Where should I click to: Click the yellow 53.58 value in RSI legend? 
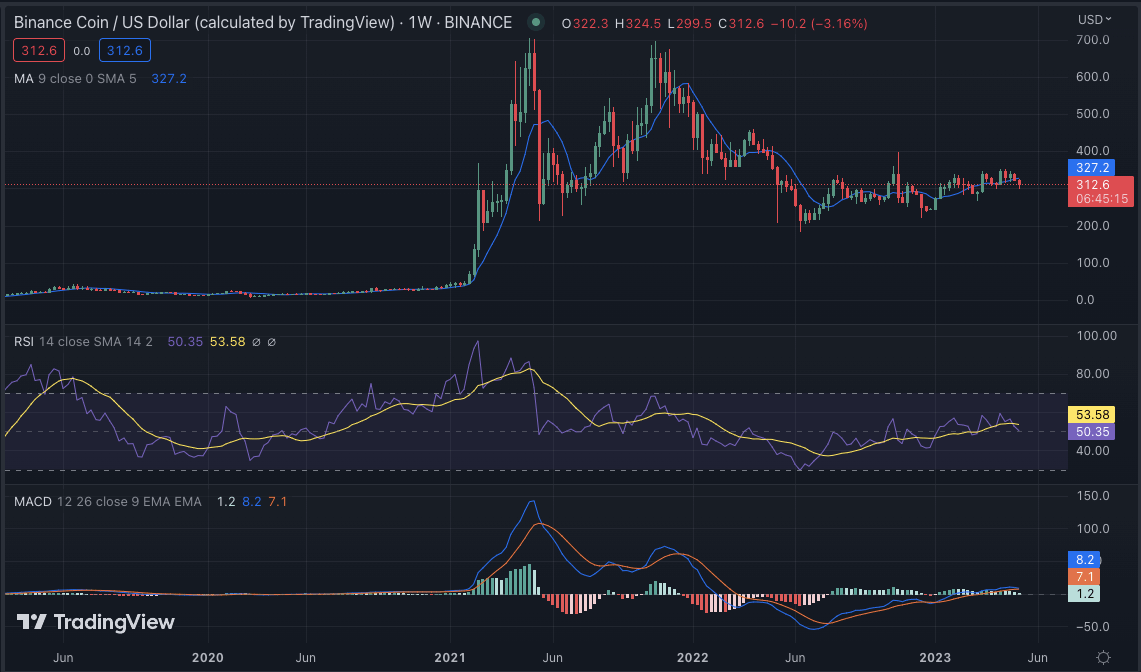(228, 341)
